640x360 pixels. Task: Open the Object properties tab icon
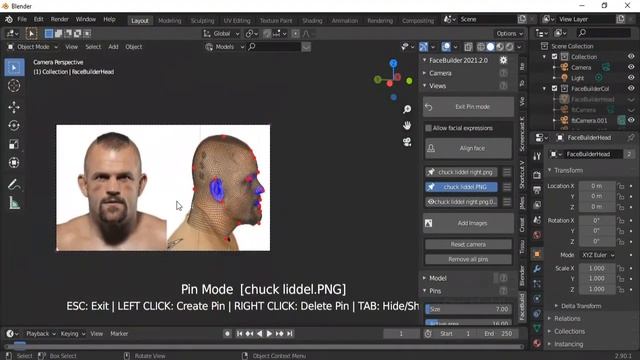(x=537, y=254)
